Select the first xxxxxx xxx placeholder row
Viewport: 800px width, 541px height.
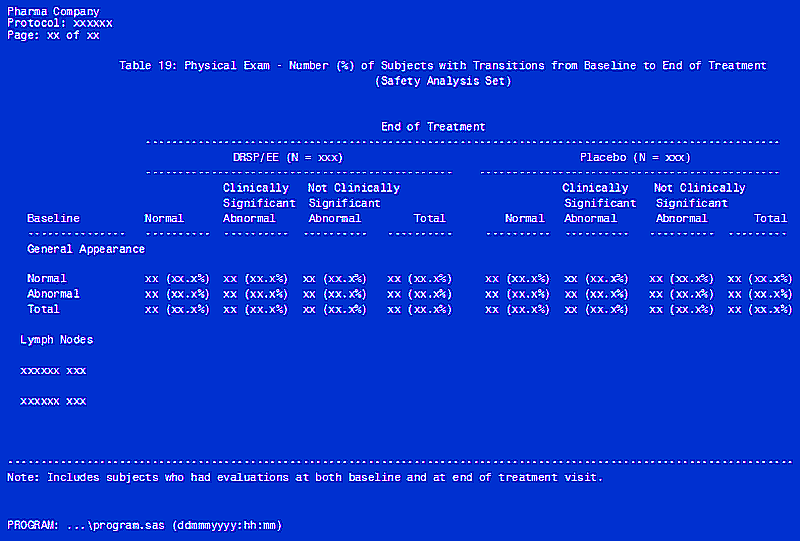click(53, 371)
